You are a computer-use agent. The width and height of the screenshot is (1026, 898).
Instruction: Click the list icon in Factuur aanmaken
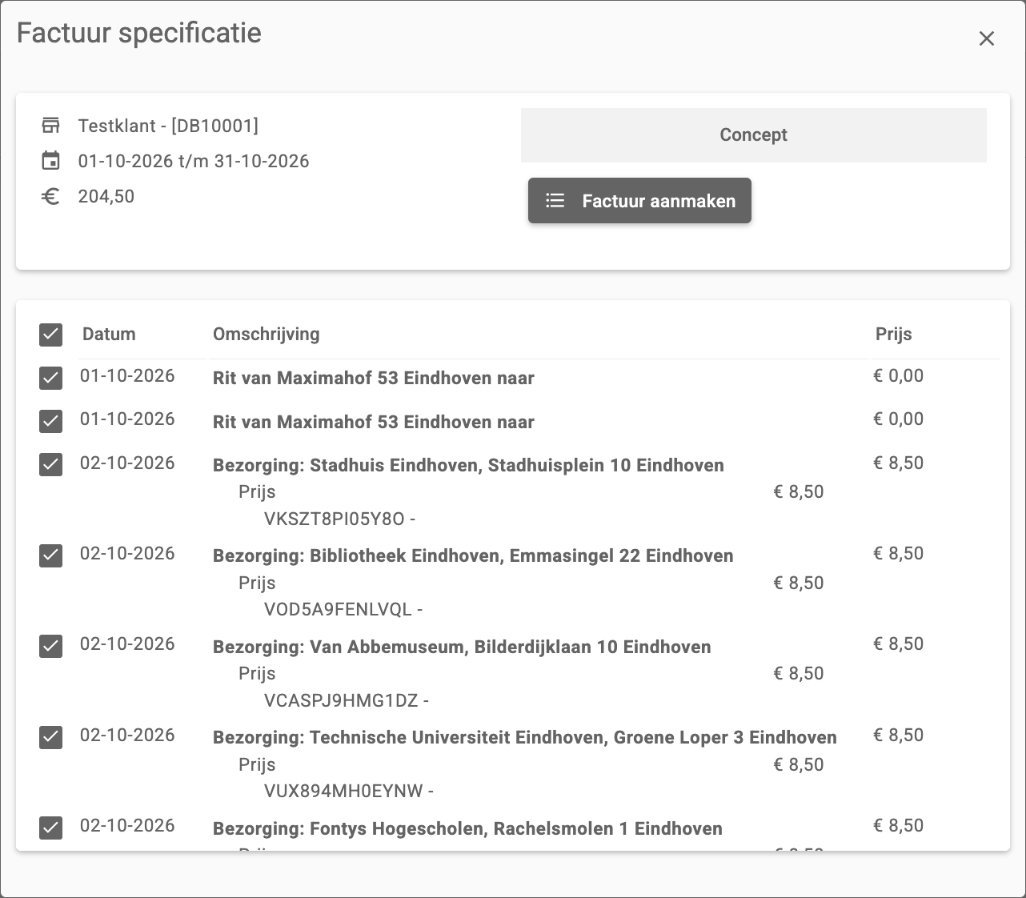click(x=555, y=200)
